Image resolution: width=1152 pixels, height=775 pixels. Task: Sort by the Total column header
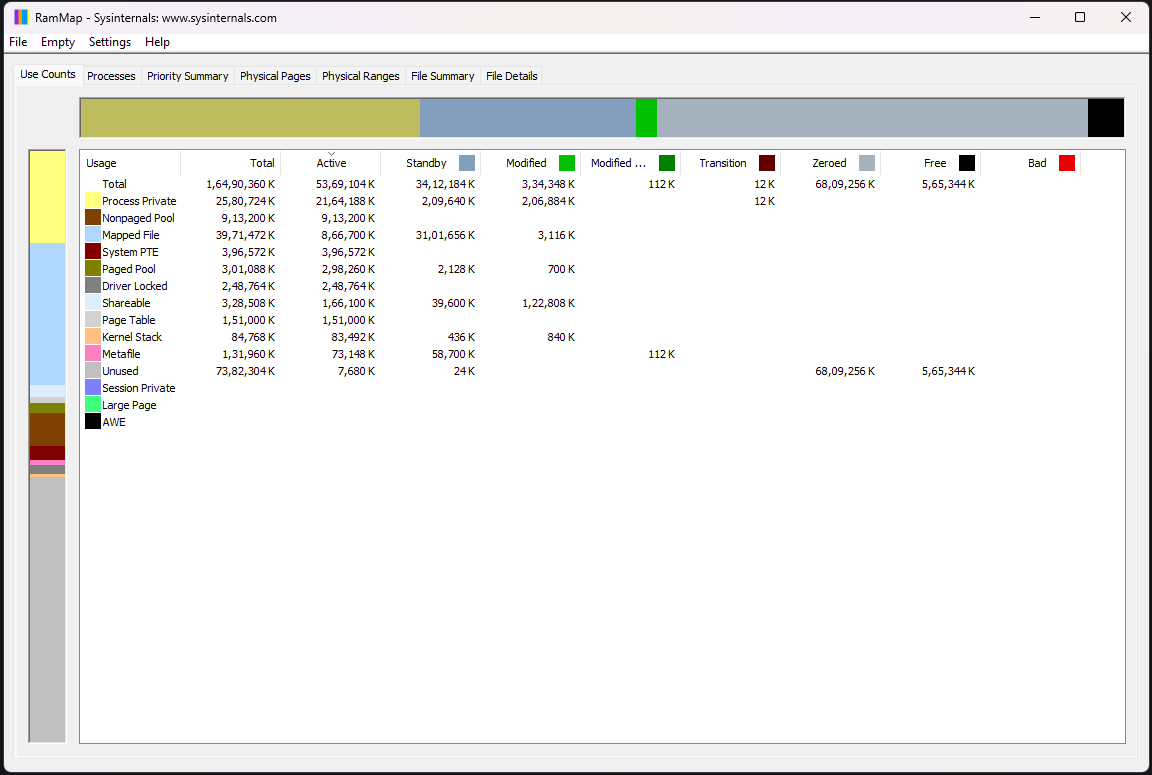[x=231, y=163]
